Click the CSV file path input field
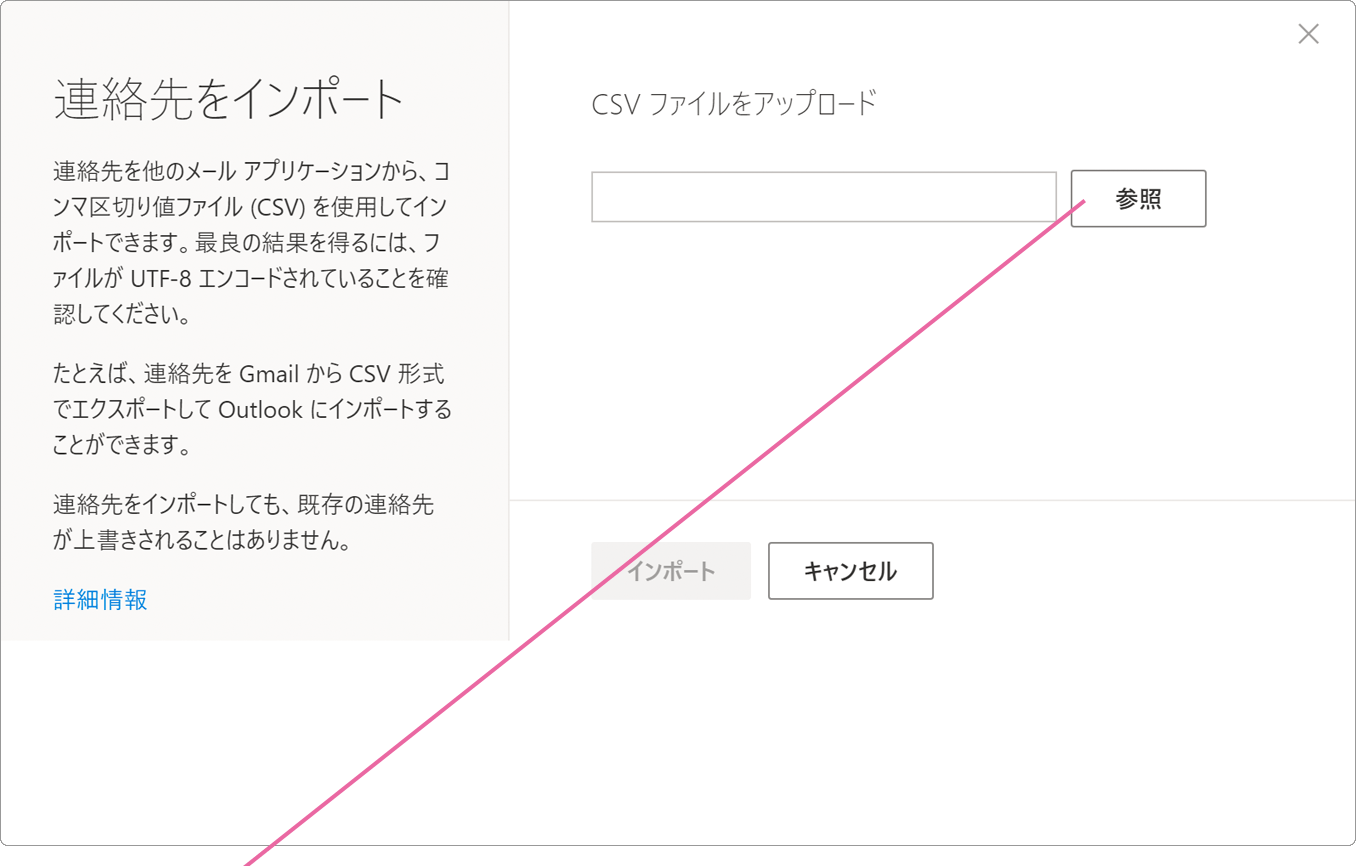The height and width of the screenshot is (866, 1356). (824, 197)
